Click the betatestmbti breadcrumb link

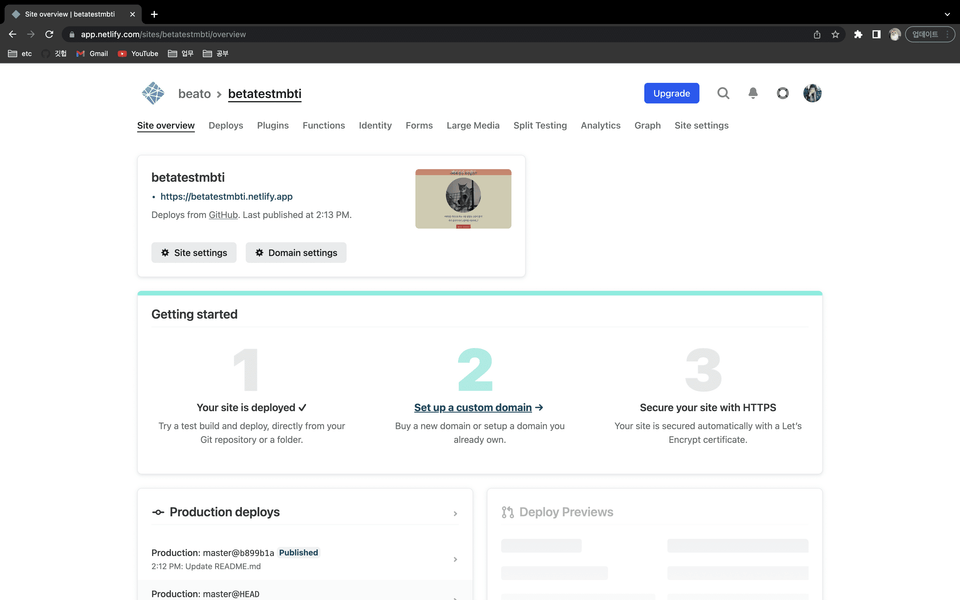(x=264, y=94)
